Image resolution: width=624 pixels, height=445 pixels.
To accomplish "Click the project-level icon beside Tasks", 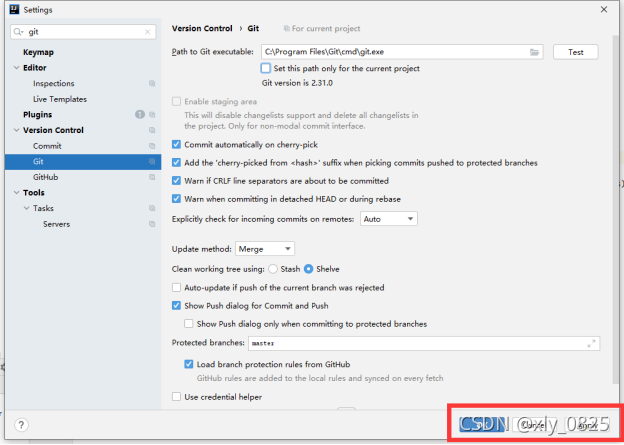I will click(x=152, y=208).
